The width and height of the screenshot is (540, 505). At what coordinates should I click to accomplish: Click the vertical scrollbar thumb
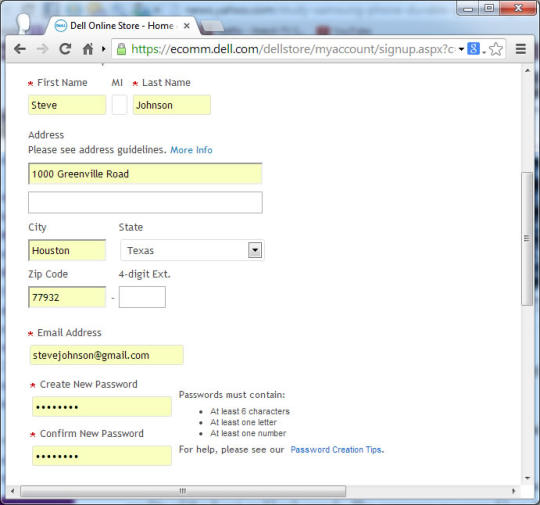(x=527, y=238)
